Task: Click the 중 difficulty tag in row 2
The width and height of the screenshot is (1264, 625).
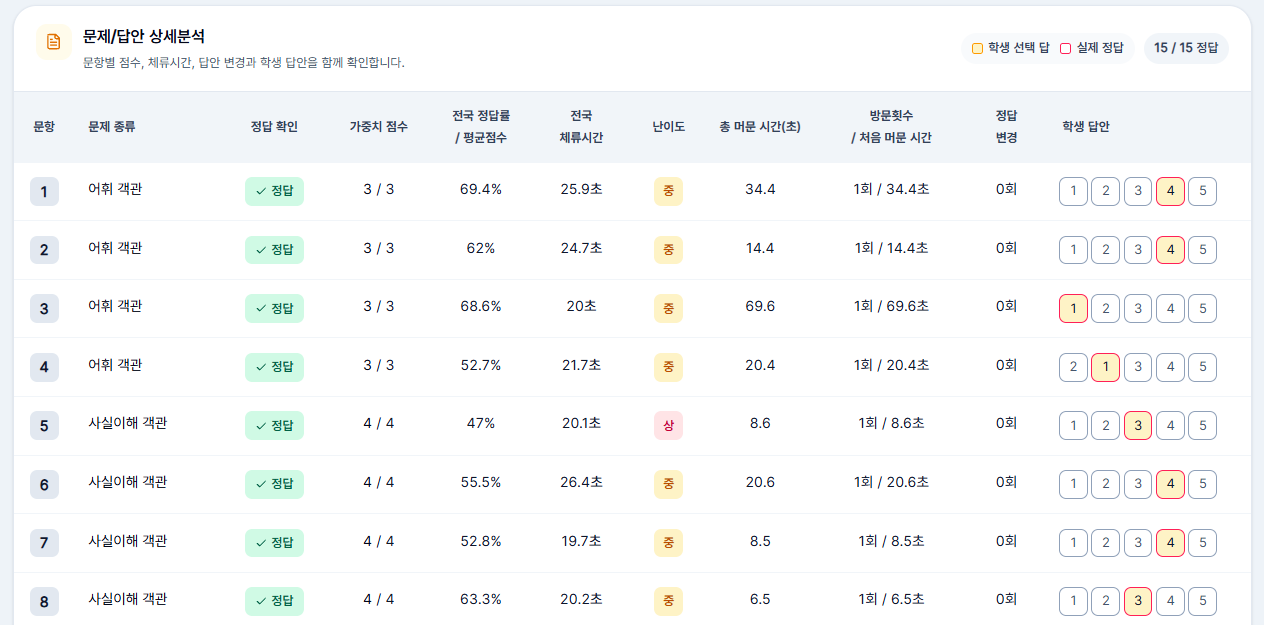Action: pyautogui.click(x=668, y=250)
